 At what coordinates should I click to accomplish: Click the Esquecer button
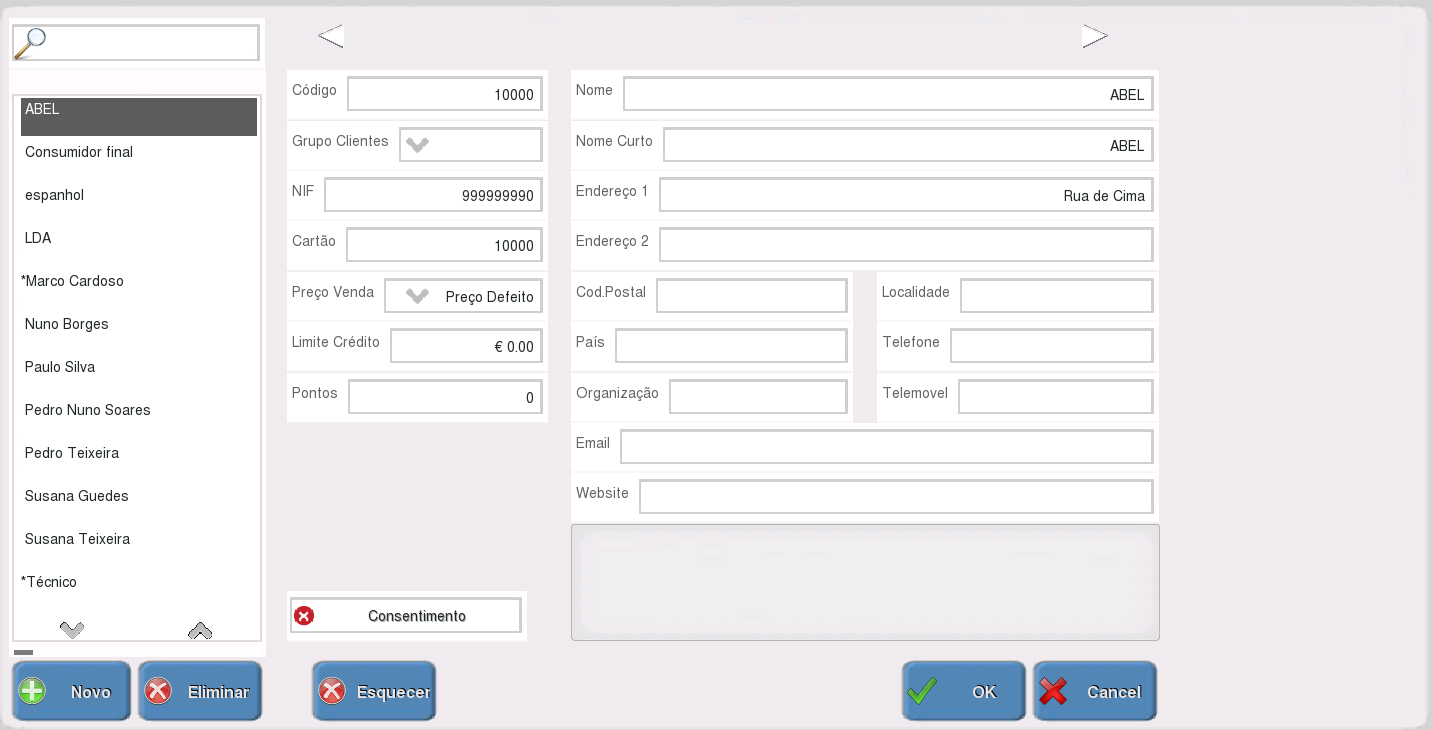click(x=374, y=691)
